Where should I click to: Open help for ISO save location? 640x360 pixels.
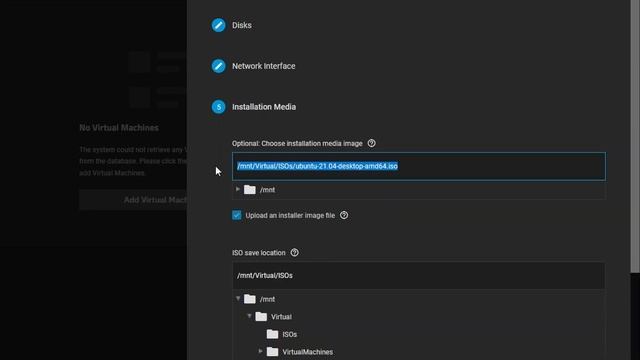(294, 253)
